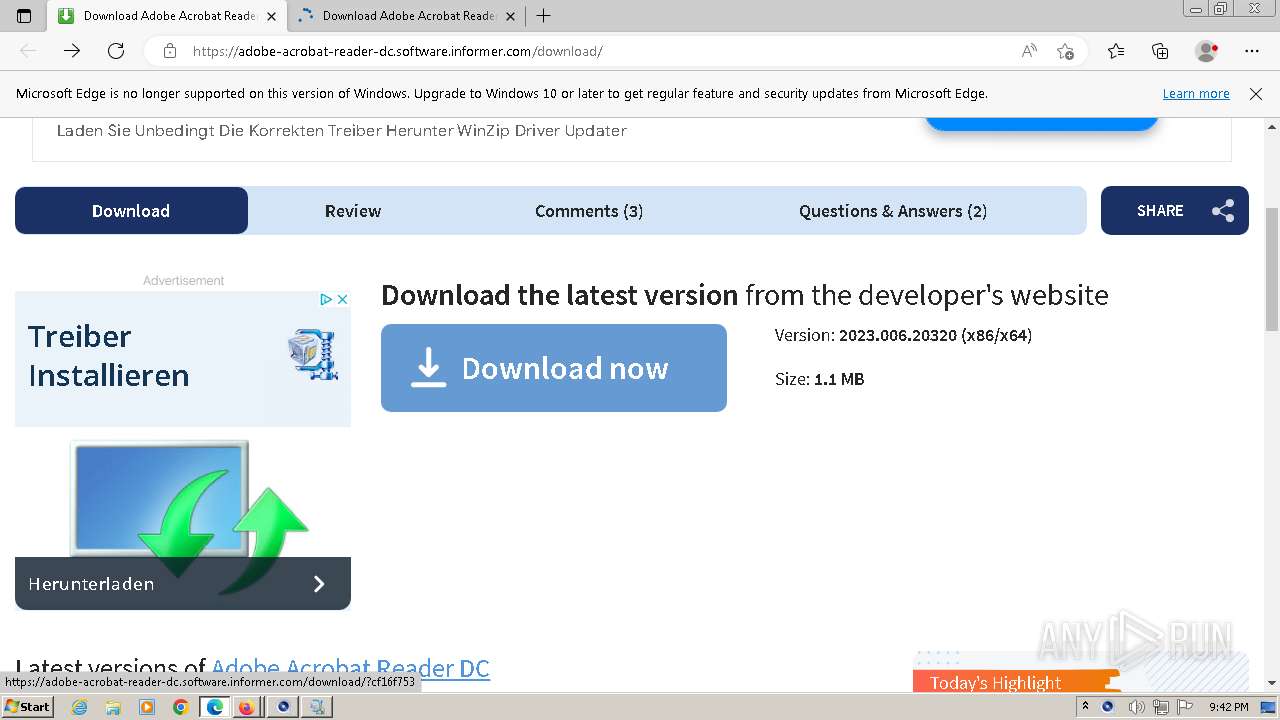The height and width of the screenshot is (720, 1280).
Task: Launch Internet Explorer from the taskbar
Action: pyautogui.click(x=80, y=707)
